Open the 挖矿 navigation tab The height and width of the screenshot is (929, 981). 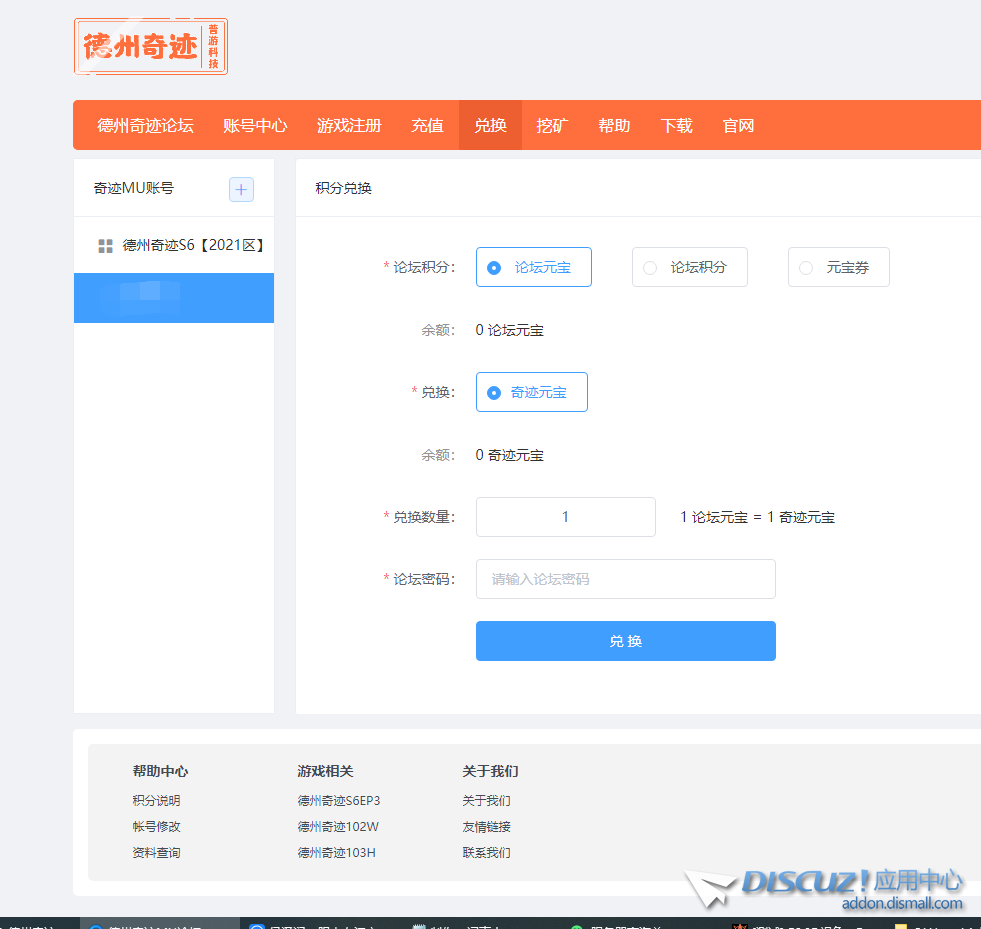tap(552, 126)
